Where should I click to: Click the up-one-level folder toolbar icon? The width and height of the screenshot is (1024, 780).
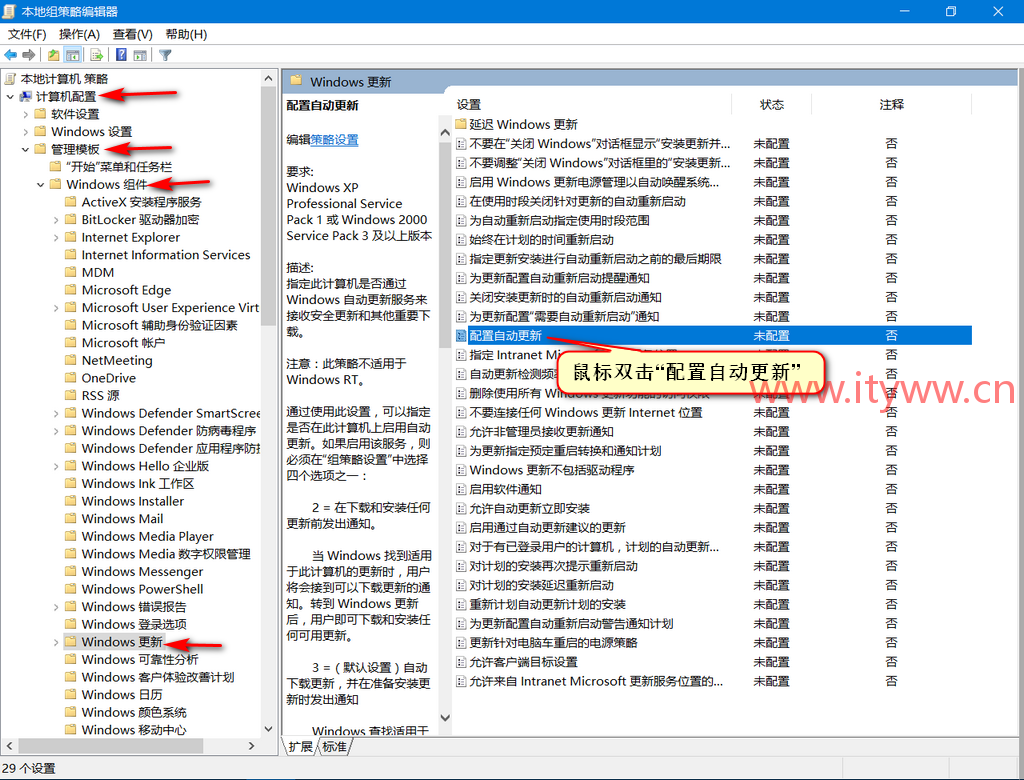point(54,56)
